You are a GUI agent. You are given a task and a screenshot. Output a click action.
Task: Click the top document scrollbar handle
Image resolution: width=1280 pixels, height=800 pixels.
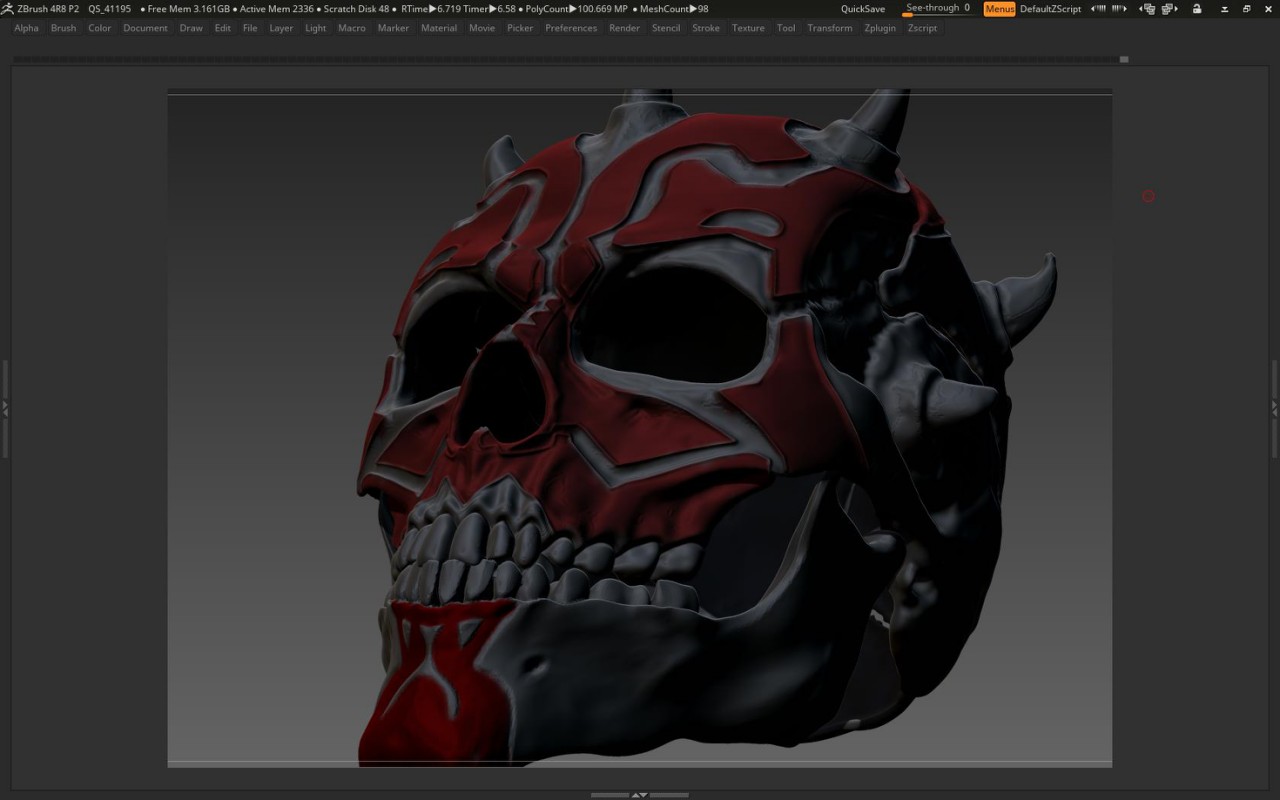[x=1124, y=59]
